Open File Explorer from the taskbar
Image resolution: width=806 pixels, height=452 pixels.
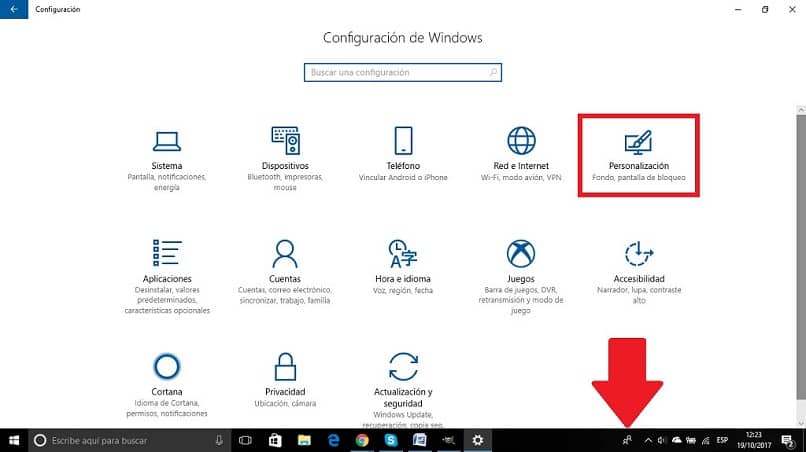pos(304,440)
